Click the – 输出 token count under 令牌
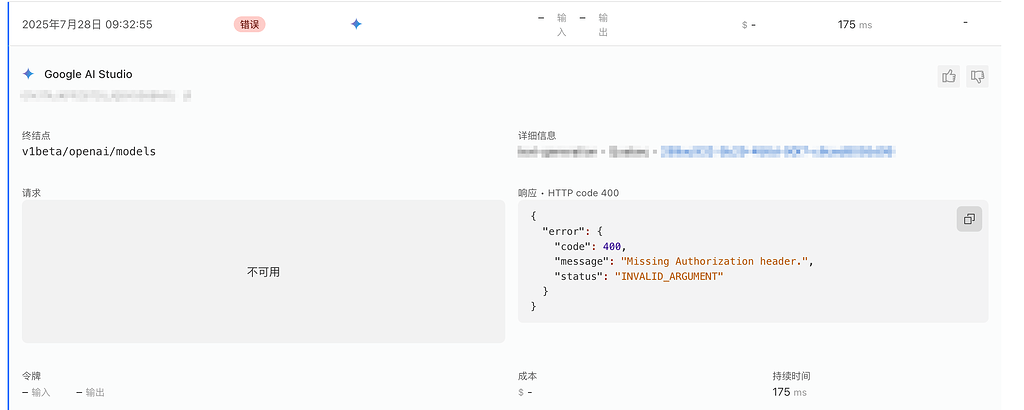 [x=90, y=392]
